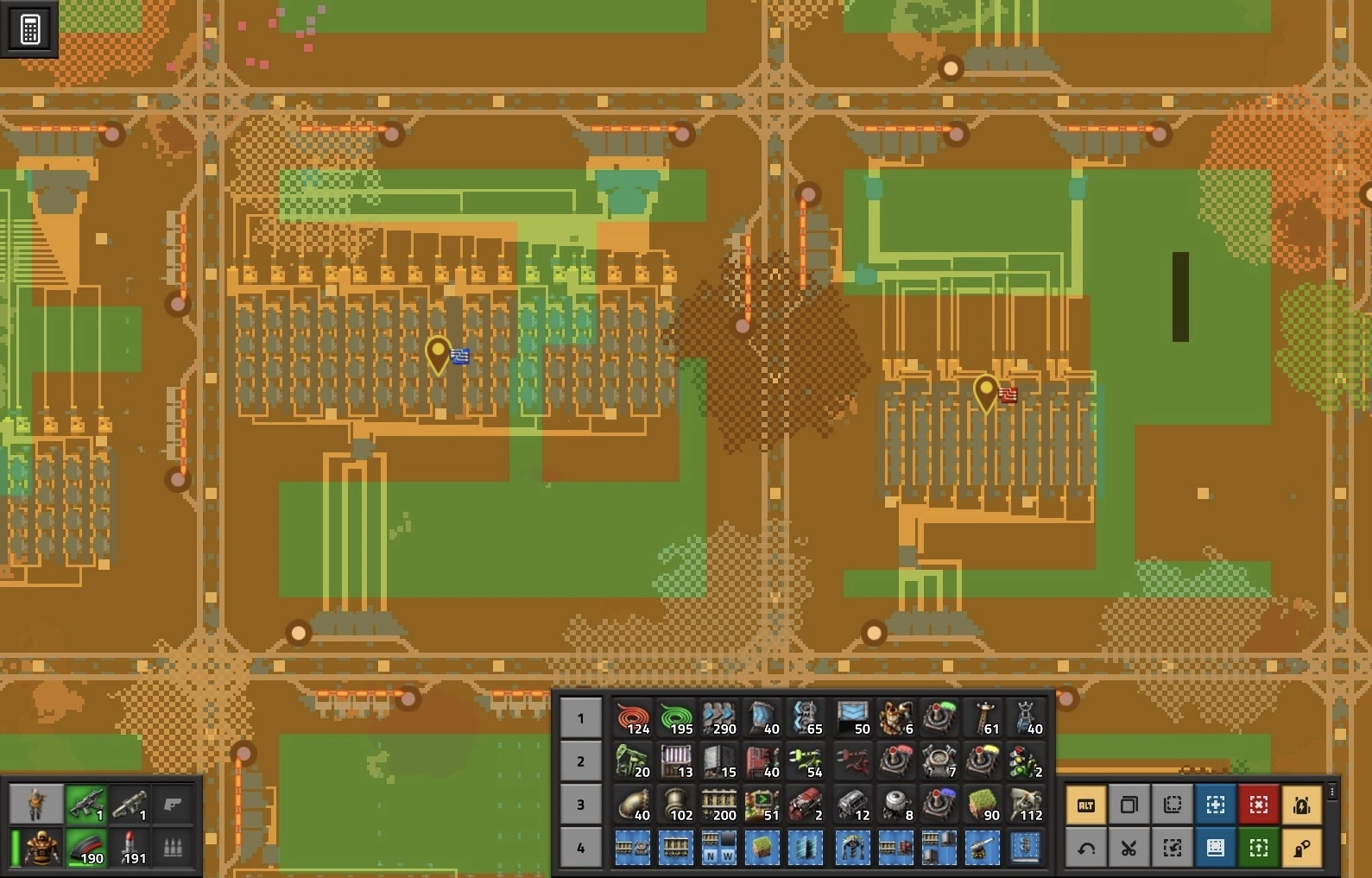The image size is (1372, 878).
Task: Select solar panel blueprint in row 4
Action: (806, 848)
